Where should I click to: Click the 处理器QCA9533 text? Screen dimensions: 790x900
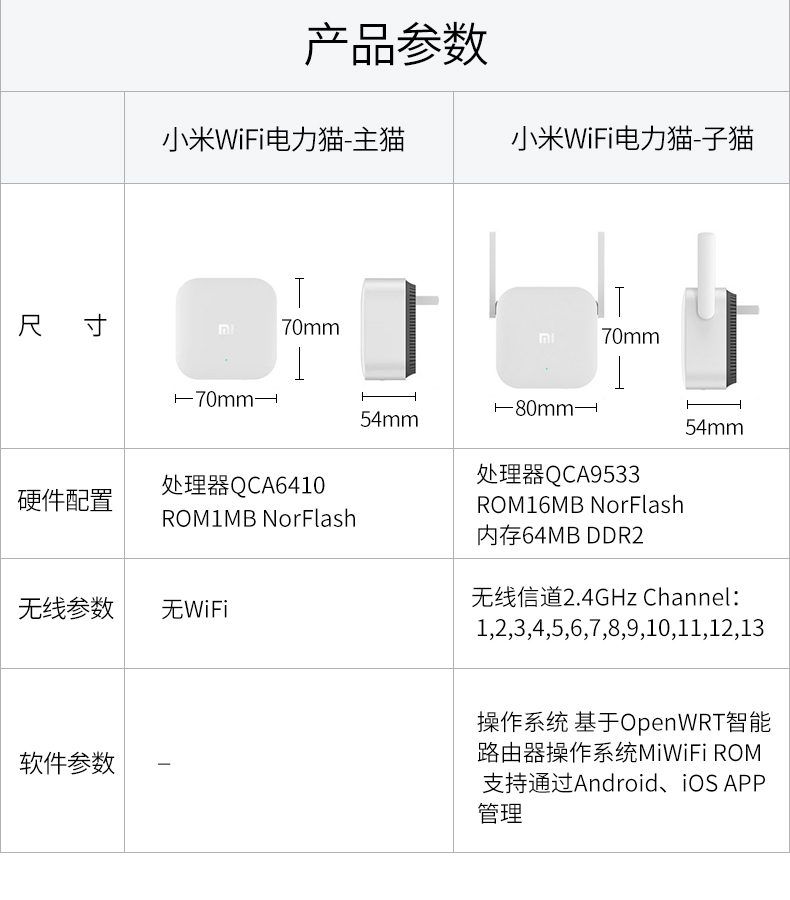click(x=558, y=475)
